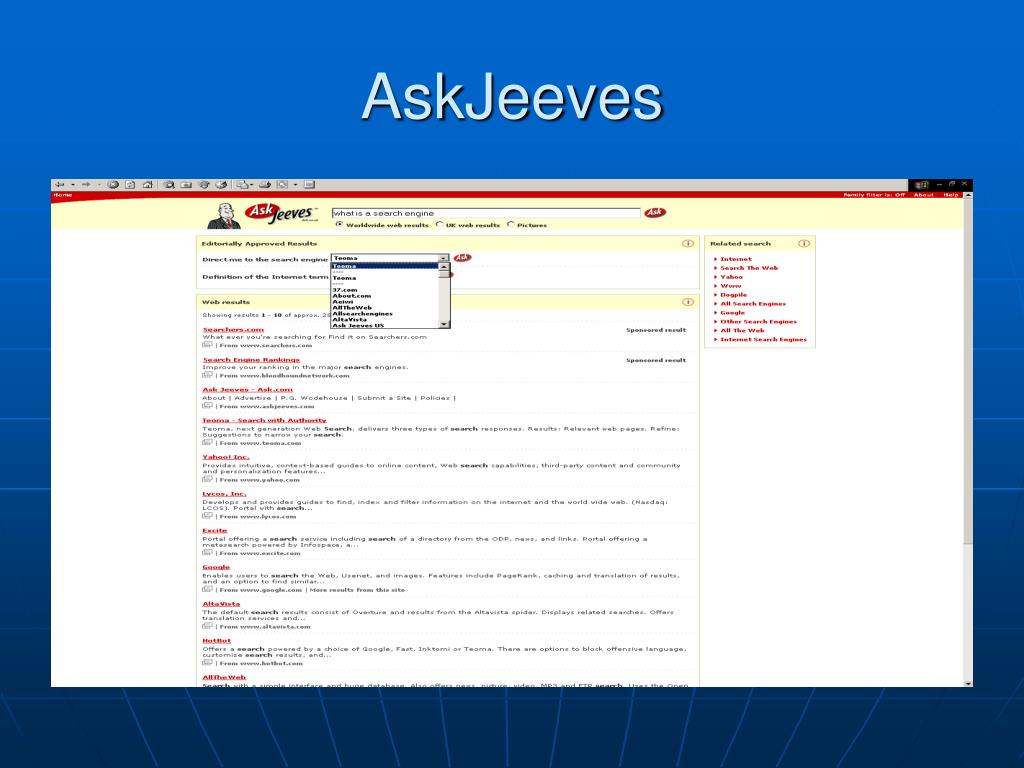Click the page vertical scrollbar thumb
Screen dimensions: 1024x768
968,371
